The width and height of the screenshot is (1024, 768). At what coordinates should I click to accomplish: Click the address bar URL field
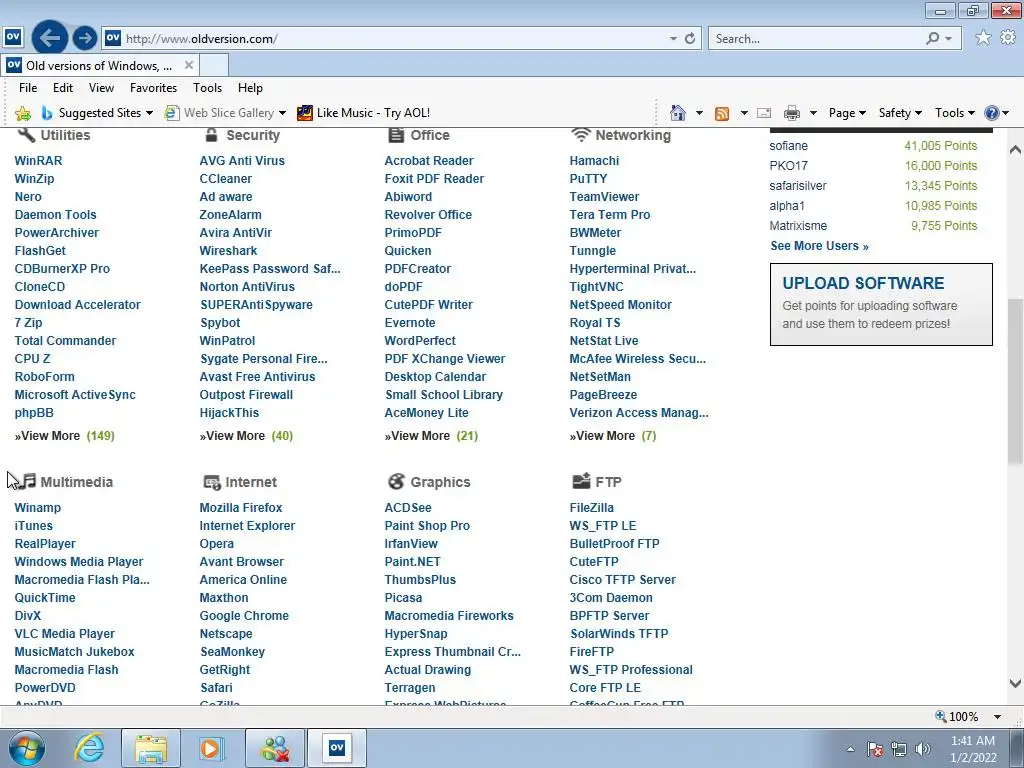pos(394,39)
